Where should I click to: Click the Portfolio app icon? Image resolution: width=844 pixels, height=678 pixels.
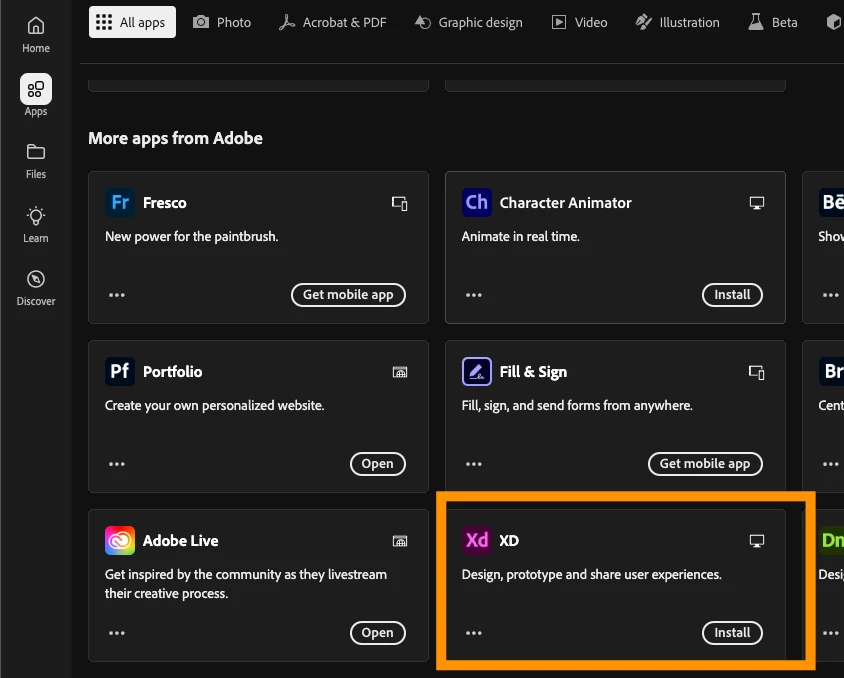click(119, 371)
